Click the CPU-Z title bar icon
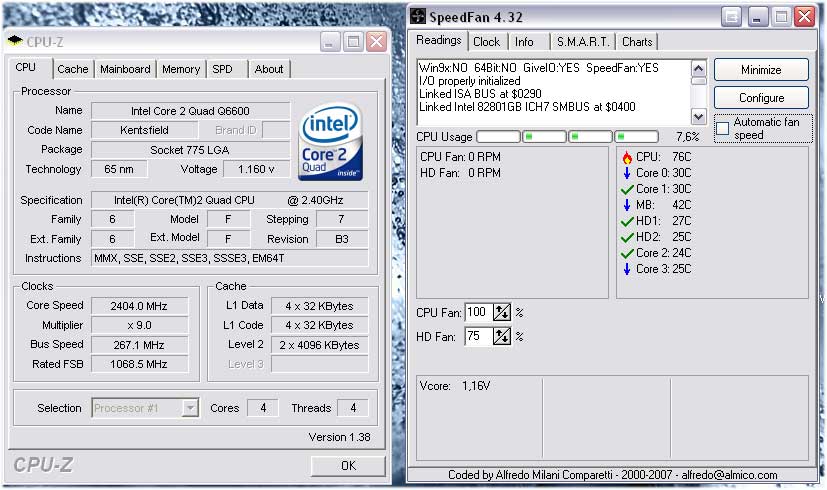 15,41
